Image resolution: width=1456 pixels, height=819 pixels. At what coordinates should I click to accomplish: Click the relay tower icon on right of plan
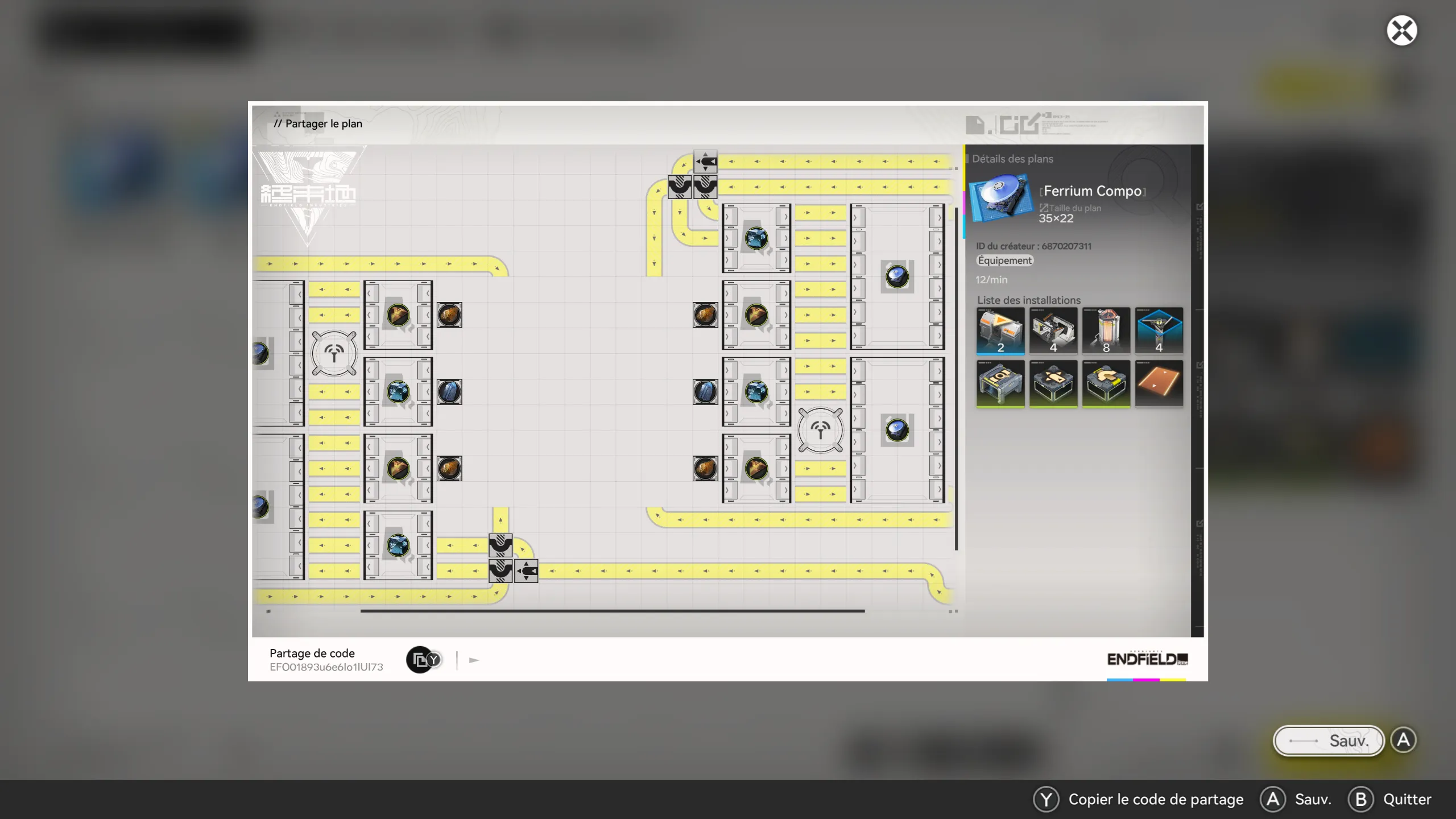click(820, 430)
